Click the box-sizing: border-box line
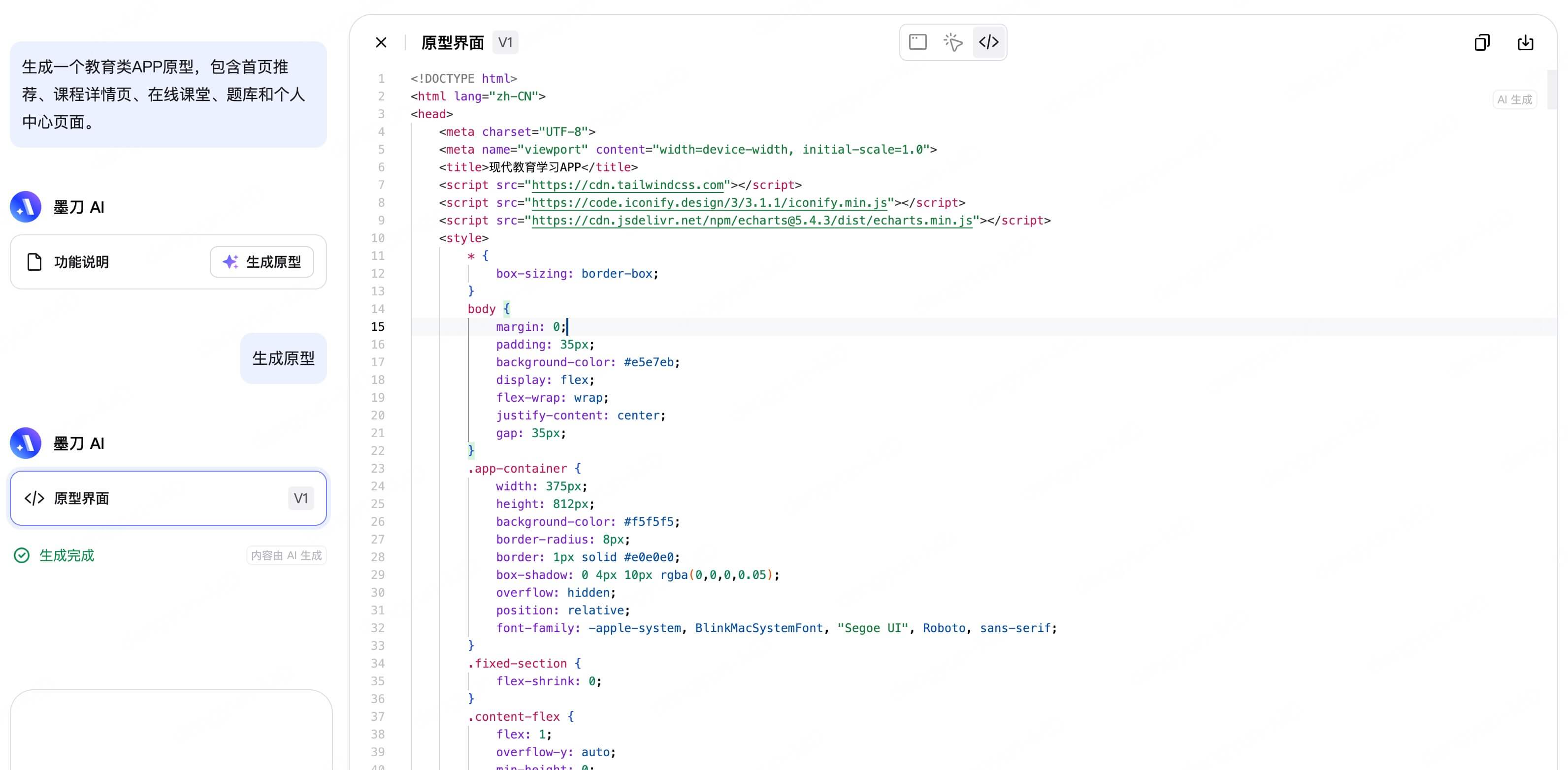The width and height of the screenshot is (1568, 770). tap(577, 274)
